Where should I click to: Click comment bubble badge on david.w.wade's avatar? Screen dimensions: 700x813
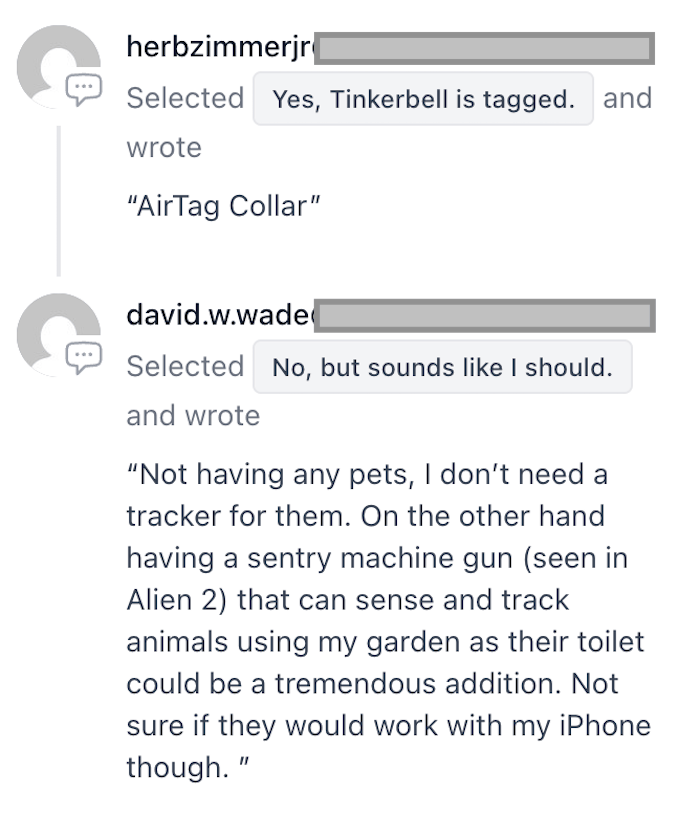click(84, 357)
